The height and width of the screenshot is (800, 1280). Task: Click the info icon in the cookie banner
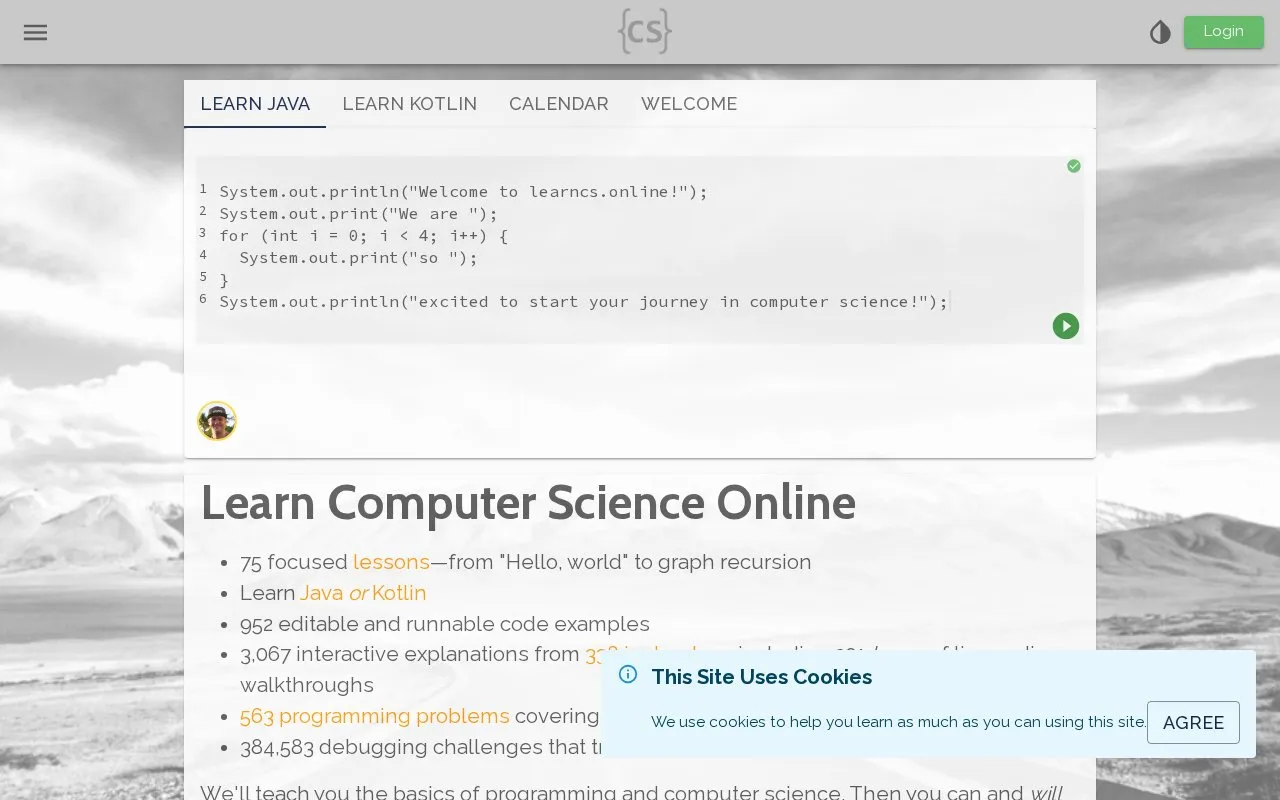point(628,674)
